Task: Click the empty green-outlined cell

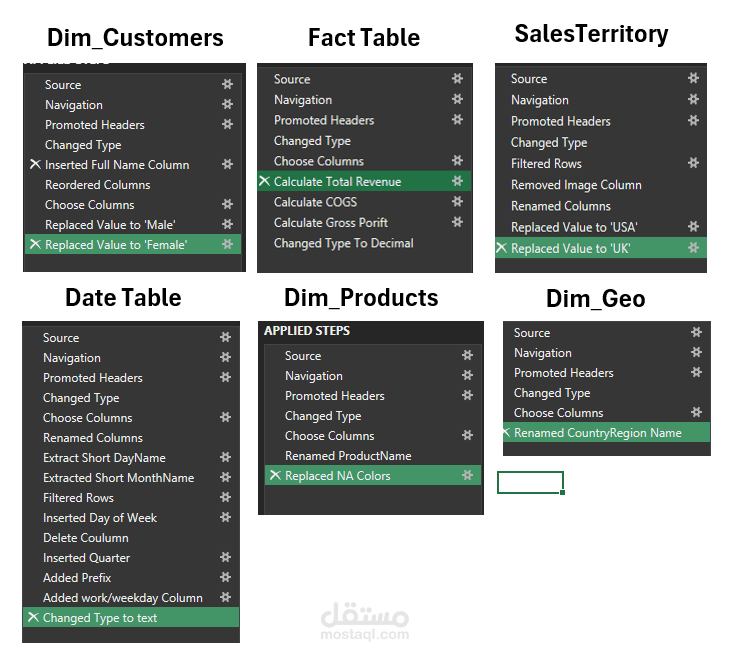Action: coord(530,482)
